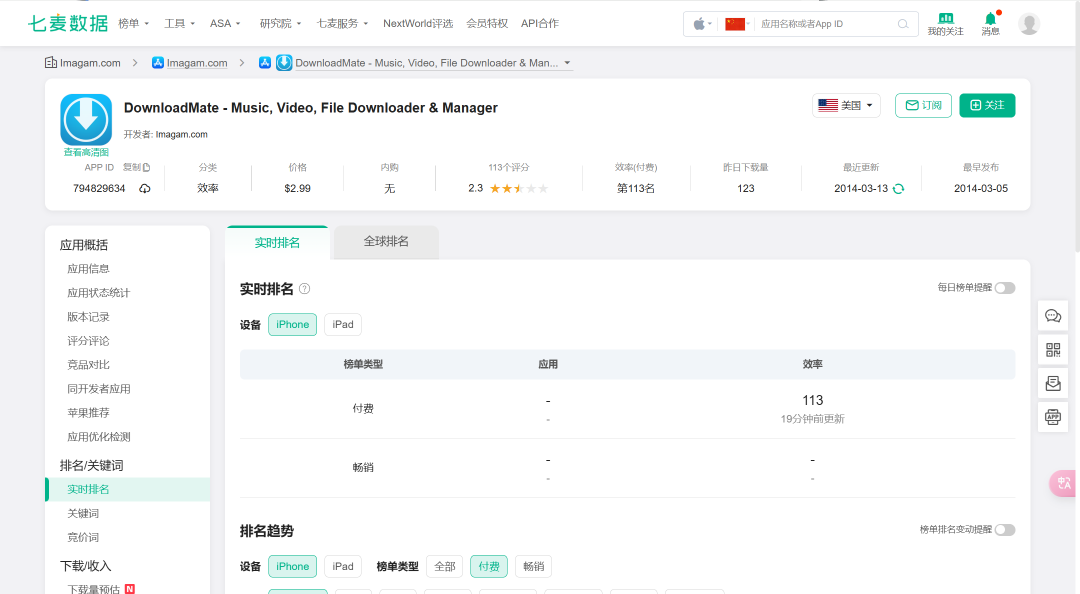1080x594 pixels.
Task: Open 关键词 sidebar item
Action: click(x=83, y=513)
